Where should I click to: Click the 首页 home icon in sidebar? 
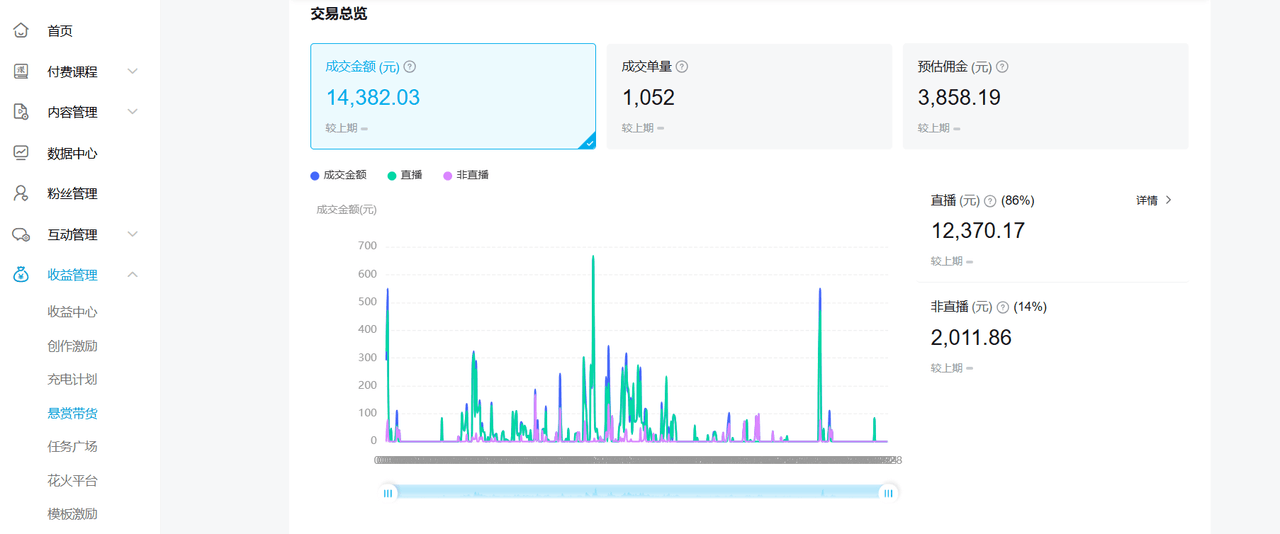coord(21,31)
